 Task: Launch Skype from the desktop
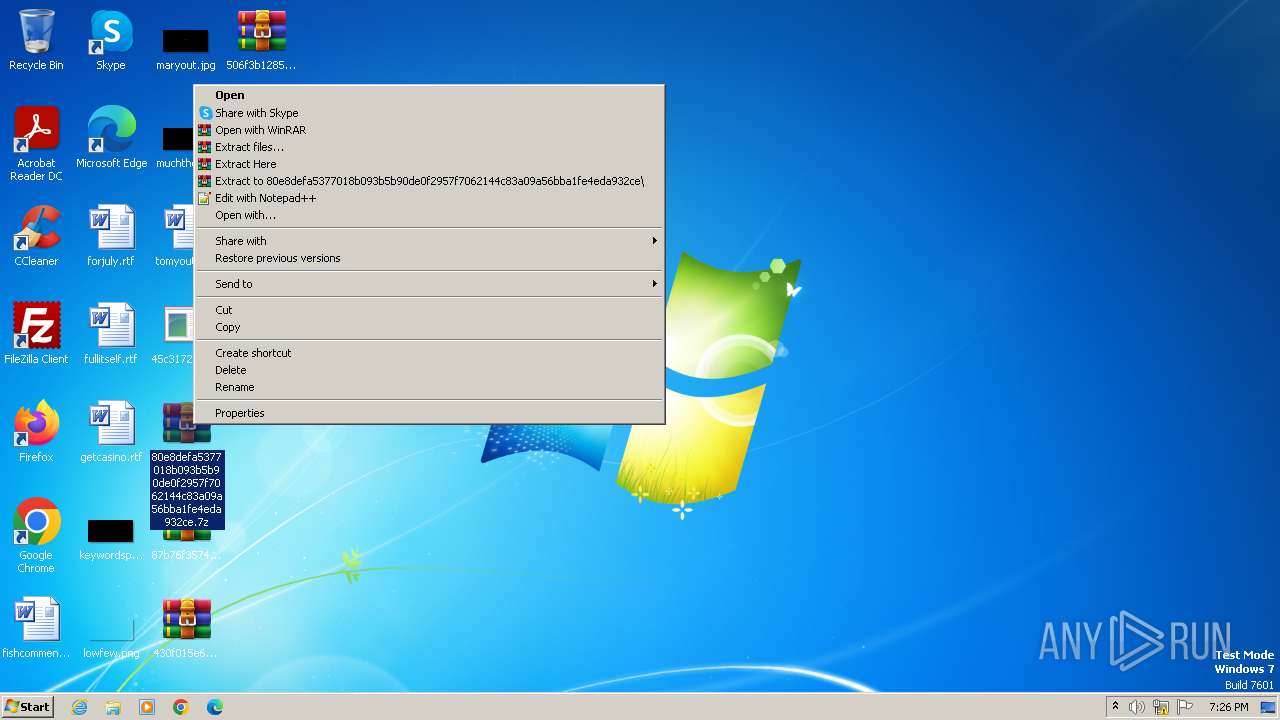(111, 41)
